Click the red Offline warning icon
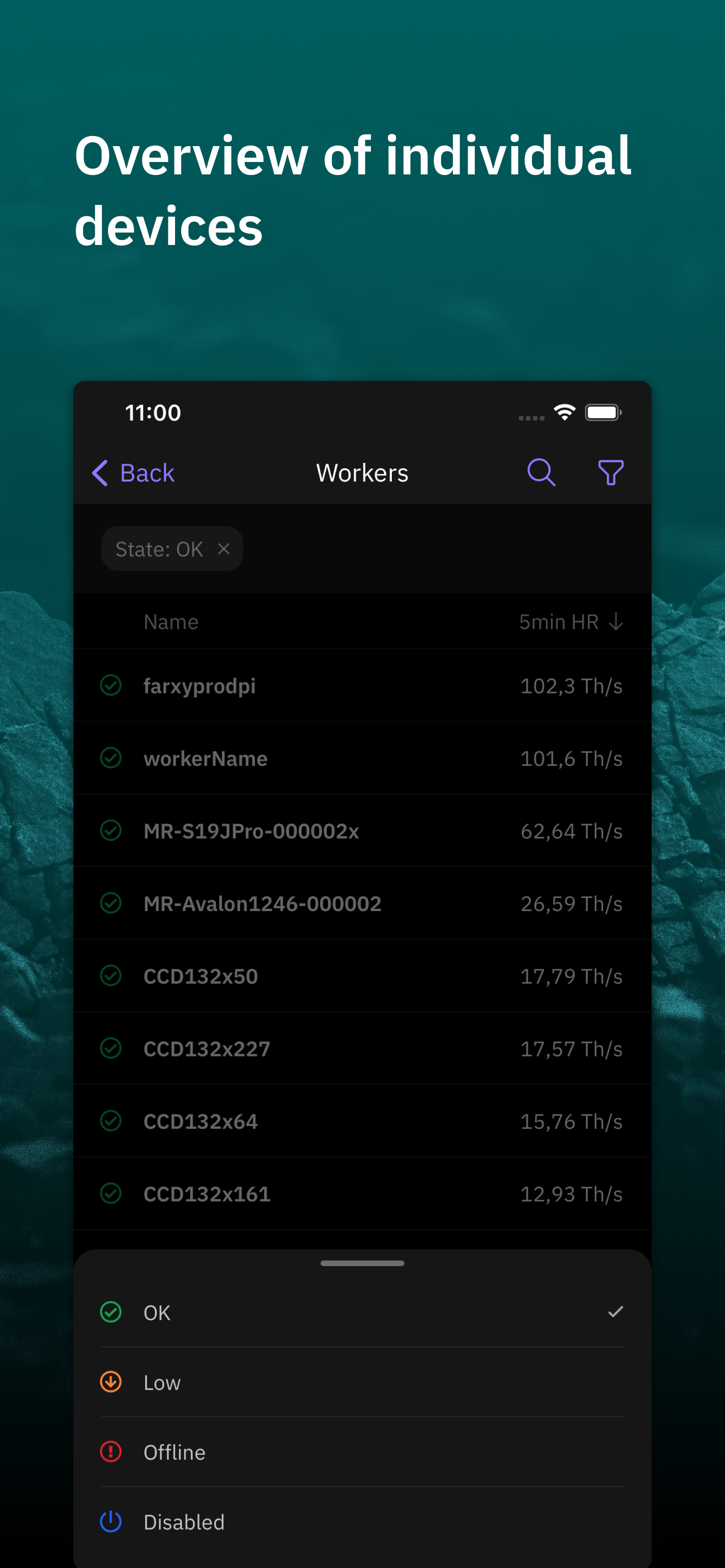The height and width of the screenshot is (1568, 725). (111, 1451)
